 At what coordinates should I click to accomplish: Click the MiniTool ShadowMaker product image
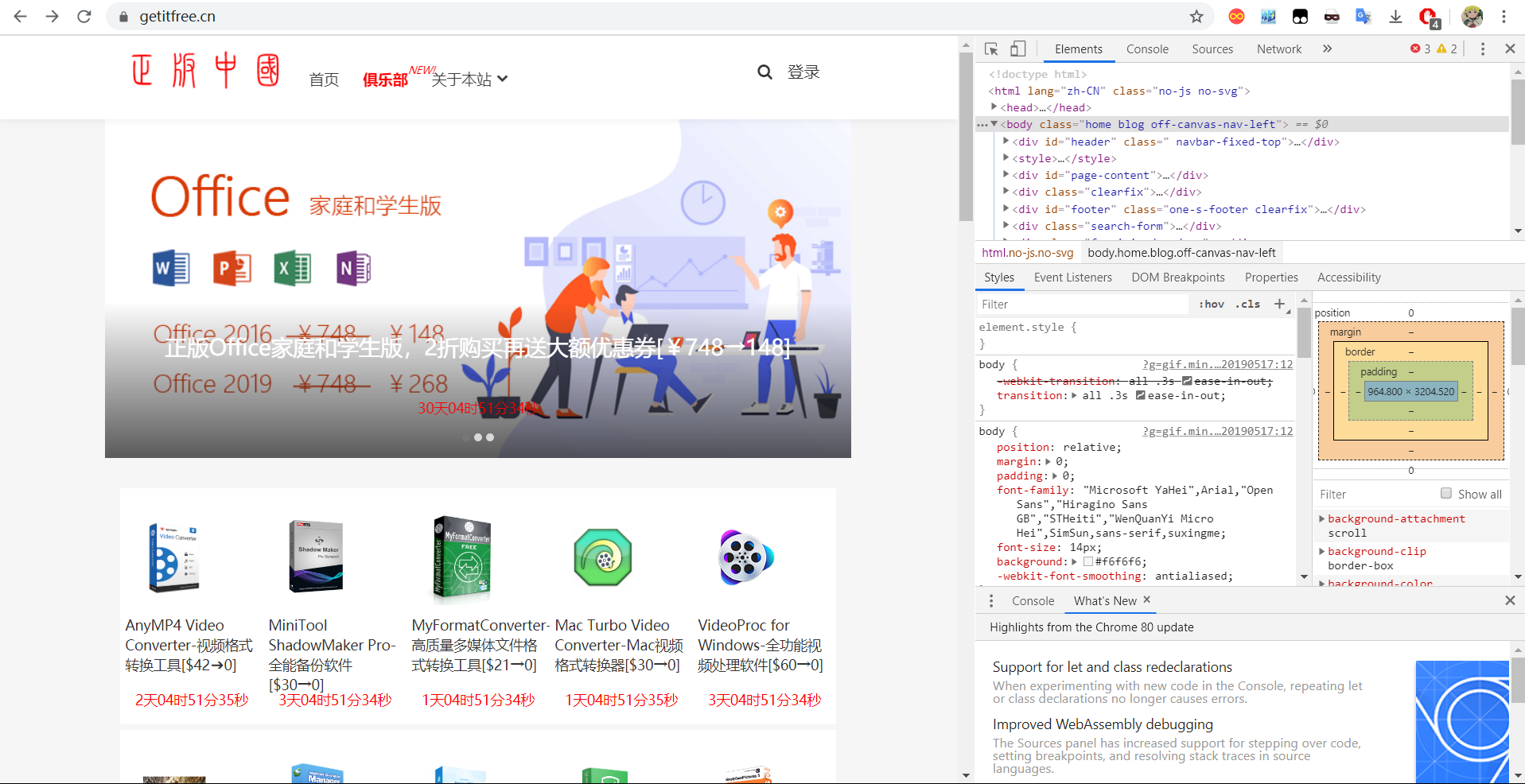coord(316,557)
